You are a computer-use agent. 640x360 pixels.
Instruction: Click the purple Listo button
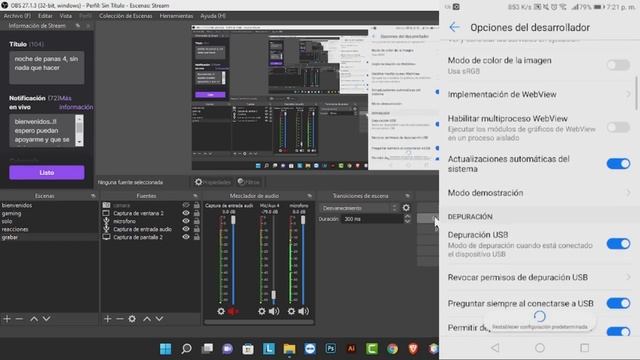pyautogui.click(x=47, y=172)
